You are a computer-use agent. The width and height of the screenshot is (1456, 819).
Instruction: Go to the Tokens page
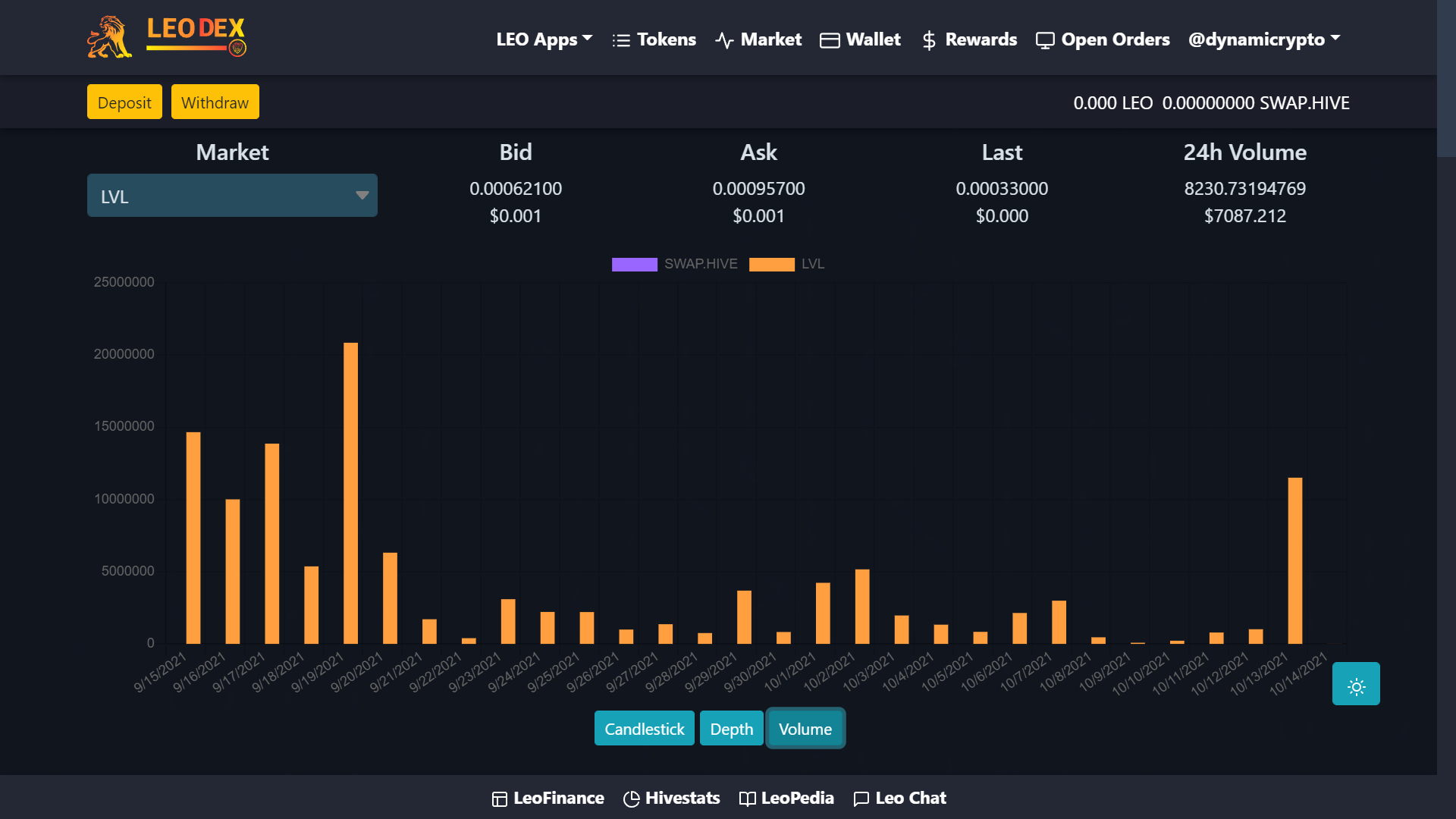click(x=654, y=39)
